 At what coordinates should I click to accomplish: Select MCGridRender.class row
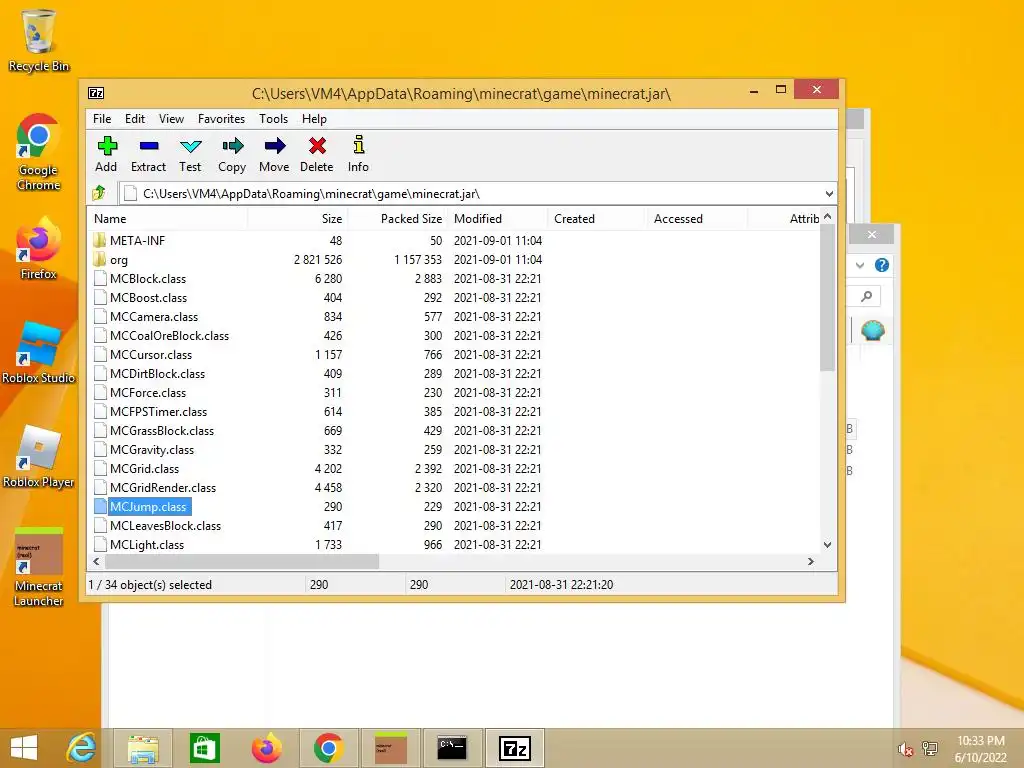[x=454, y=488]
